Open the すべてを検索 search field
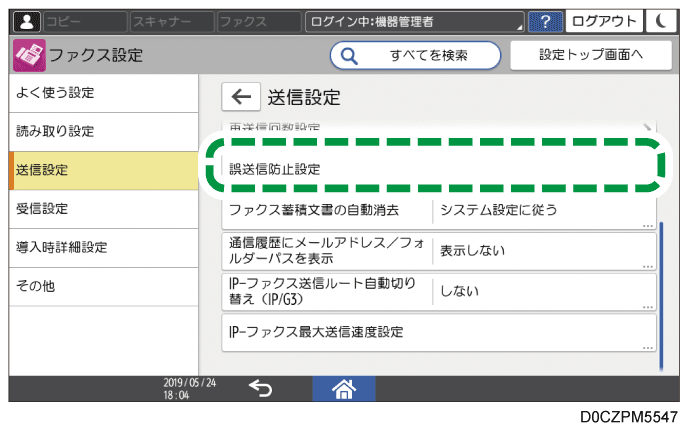687x427 pixels. [415, 55]
